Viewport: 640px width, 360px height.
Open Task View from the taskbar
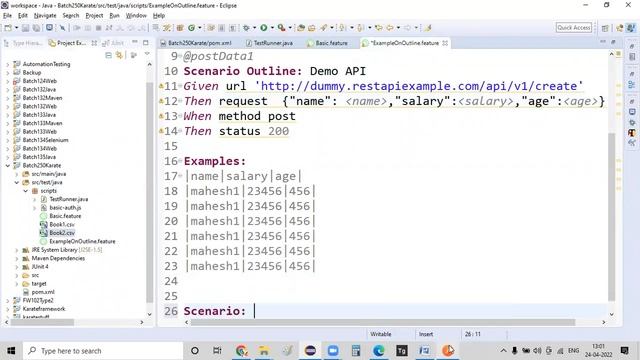point(217,351)
